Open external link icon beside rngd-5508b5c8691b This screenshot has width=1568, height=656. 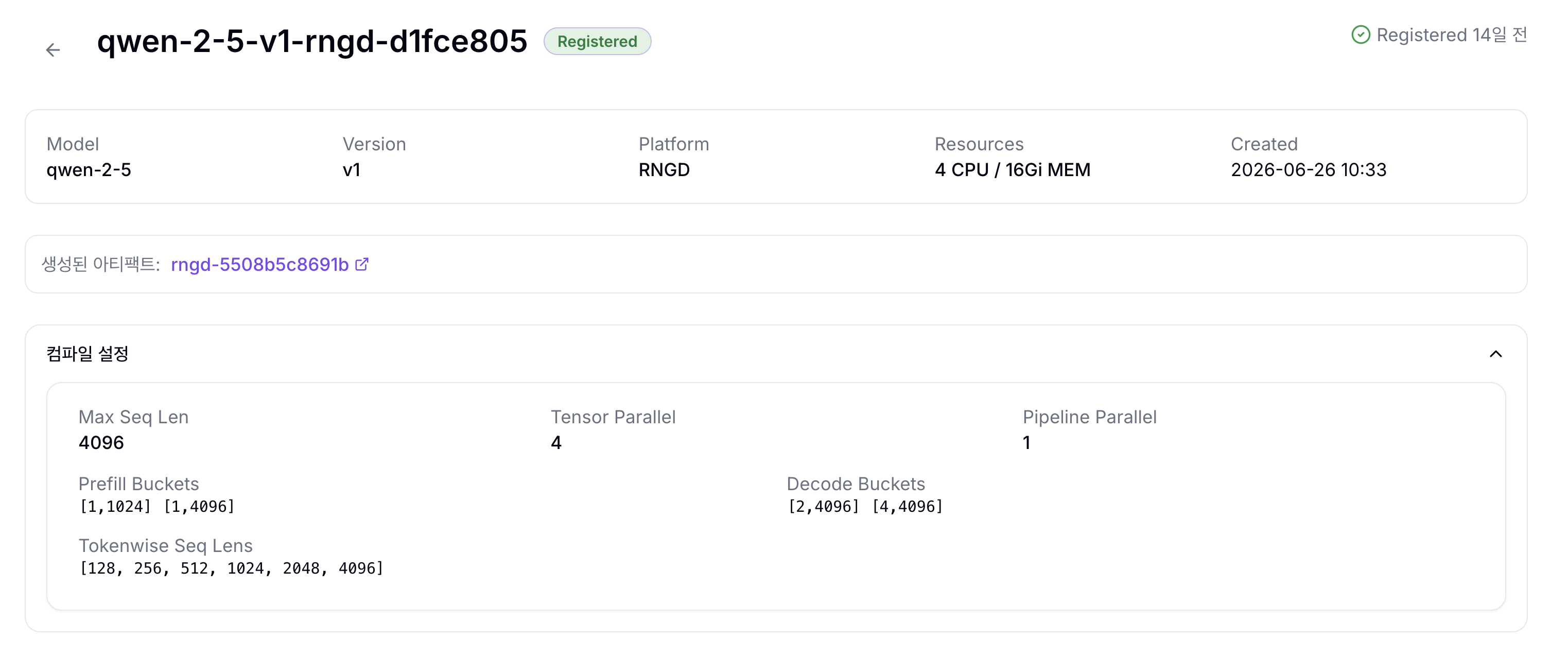pos(361,264)
